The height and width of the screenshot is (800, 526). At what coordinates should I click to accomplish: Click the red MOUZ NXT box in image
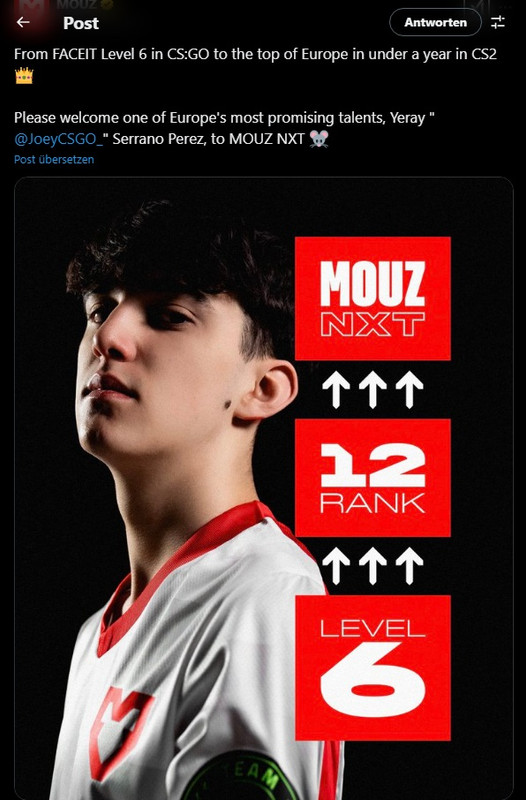coord(373,298)
